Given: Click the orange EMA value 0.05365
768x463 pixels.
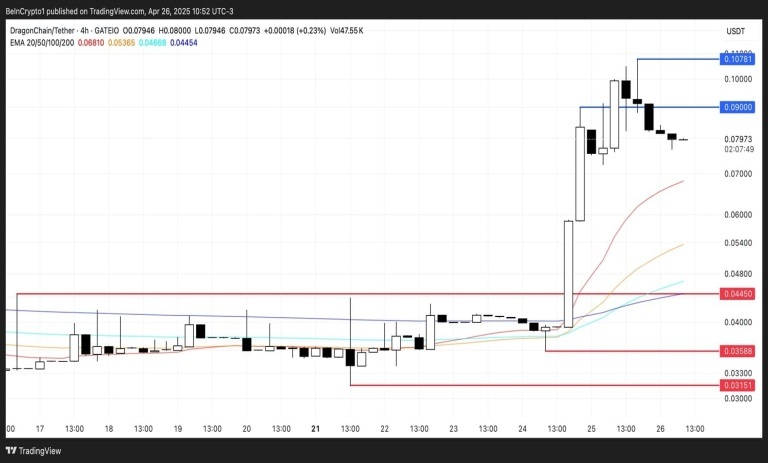Looking at the screenshot, I should 121,43.
